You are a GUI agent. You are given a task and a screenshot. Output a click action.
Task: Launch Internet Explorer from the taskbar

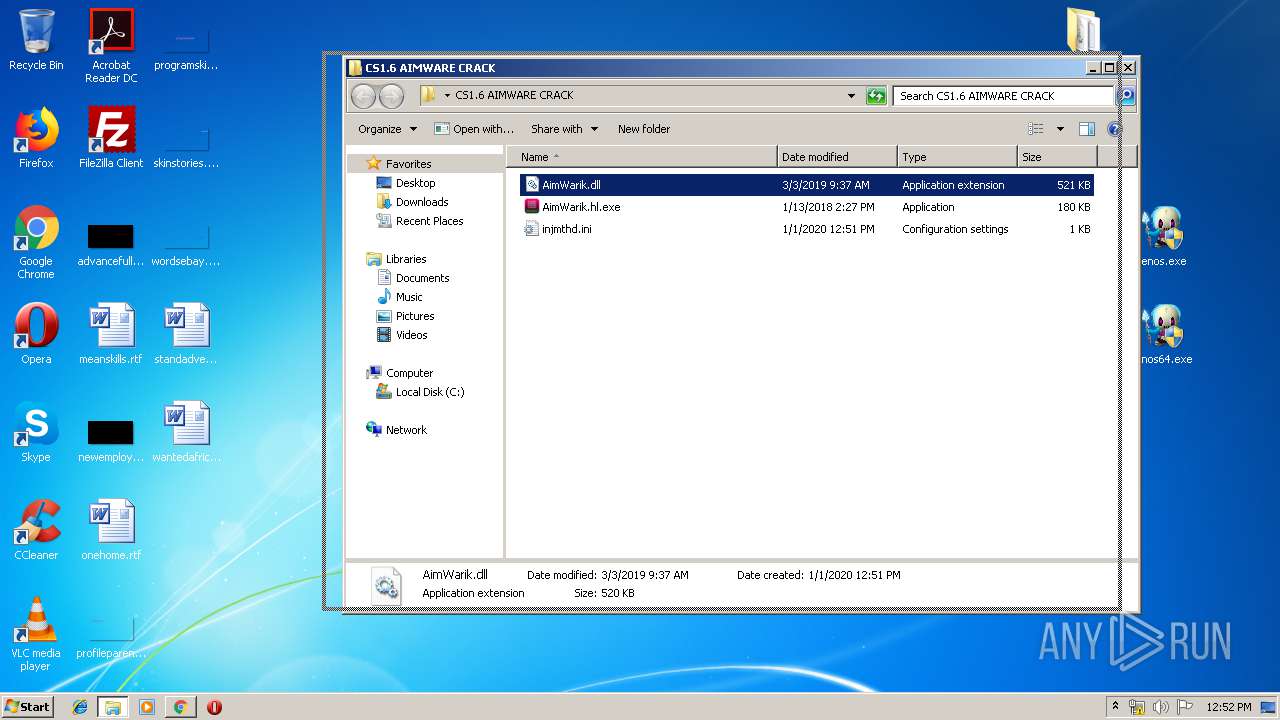(x=80, y=707)
